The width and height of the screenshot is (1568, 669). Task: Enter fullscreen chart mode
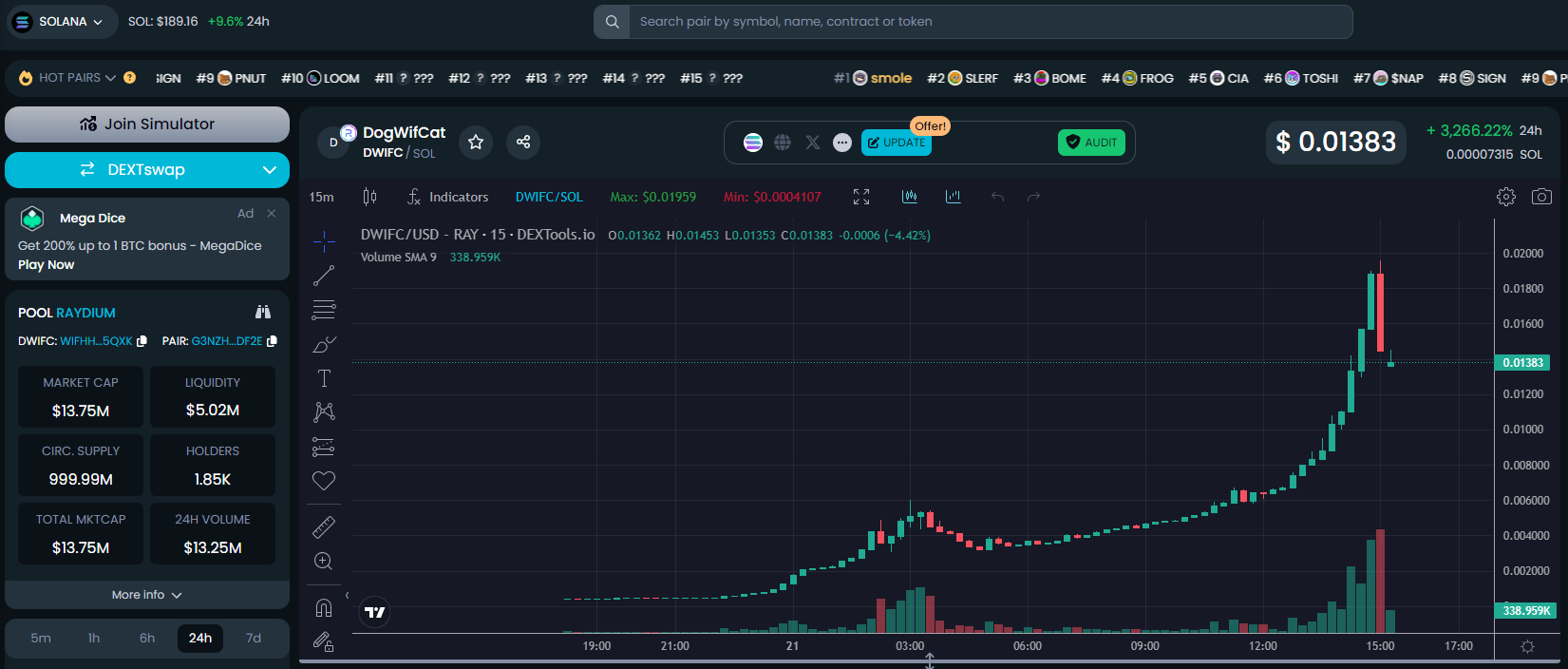[861, 197]
